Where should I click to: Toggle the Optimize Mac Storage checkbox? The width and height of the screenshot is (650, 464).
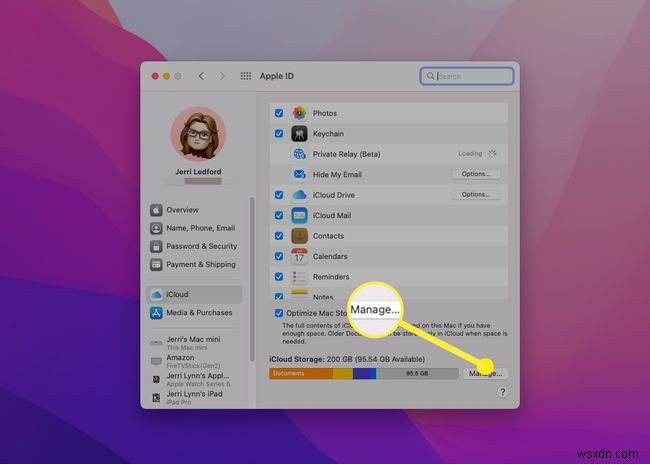click(279, 313)
